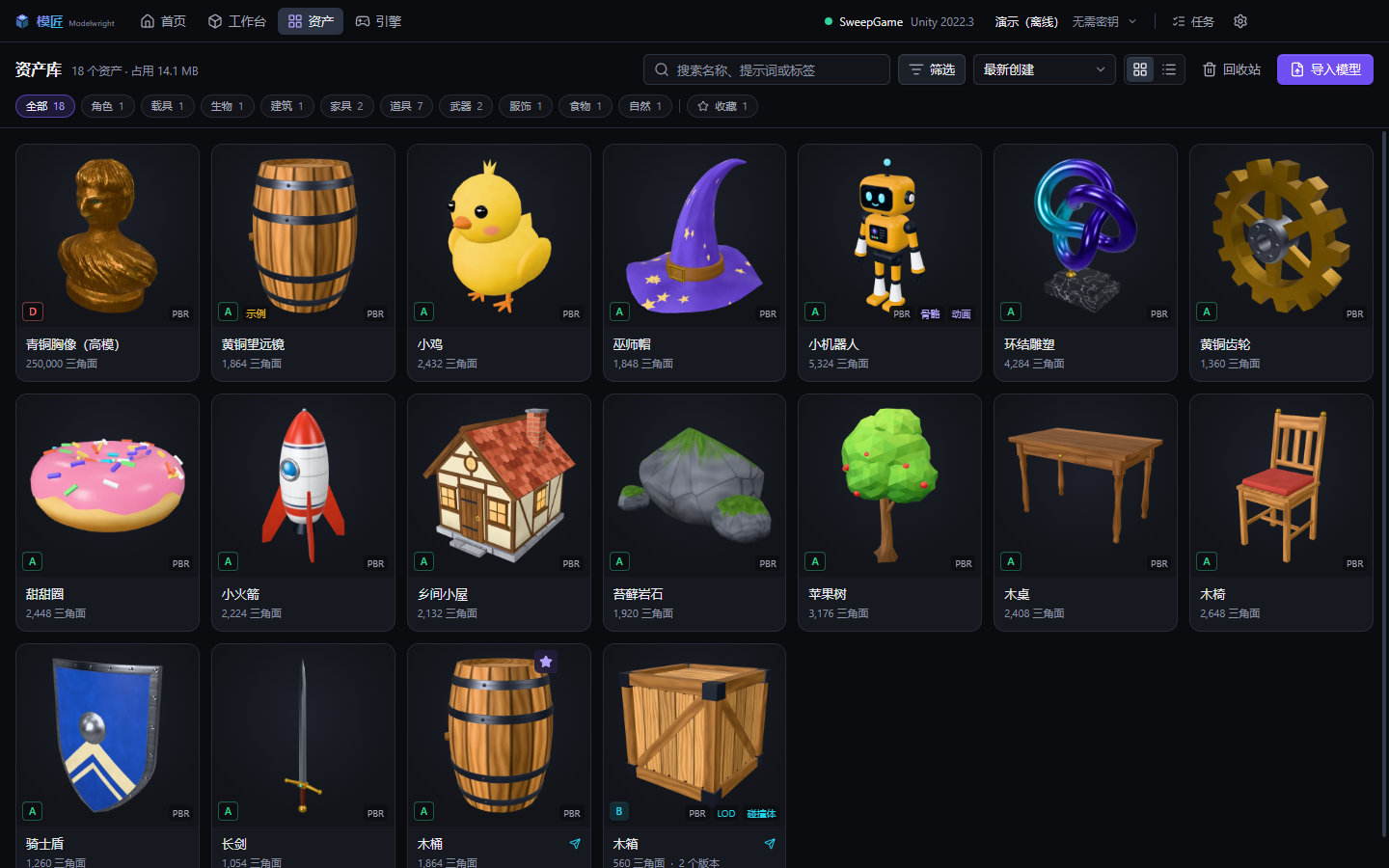This screenshot has width=1389, height=868.
Task: Click the 环结雕塑 asset name
Action: [x=1029, y=344]
